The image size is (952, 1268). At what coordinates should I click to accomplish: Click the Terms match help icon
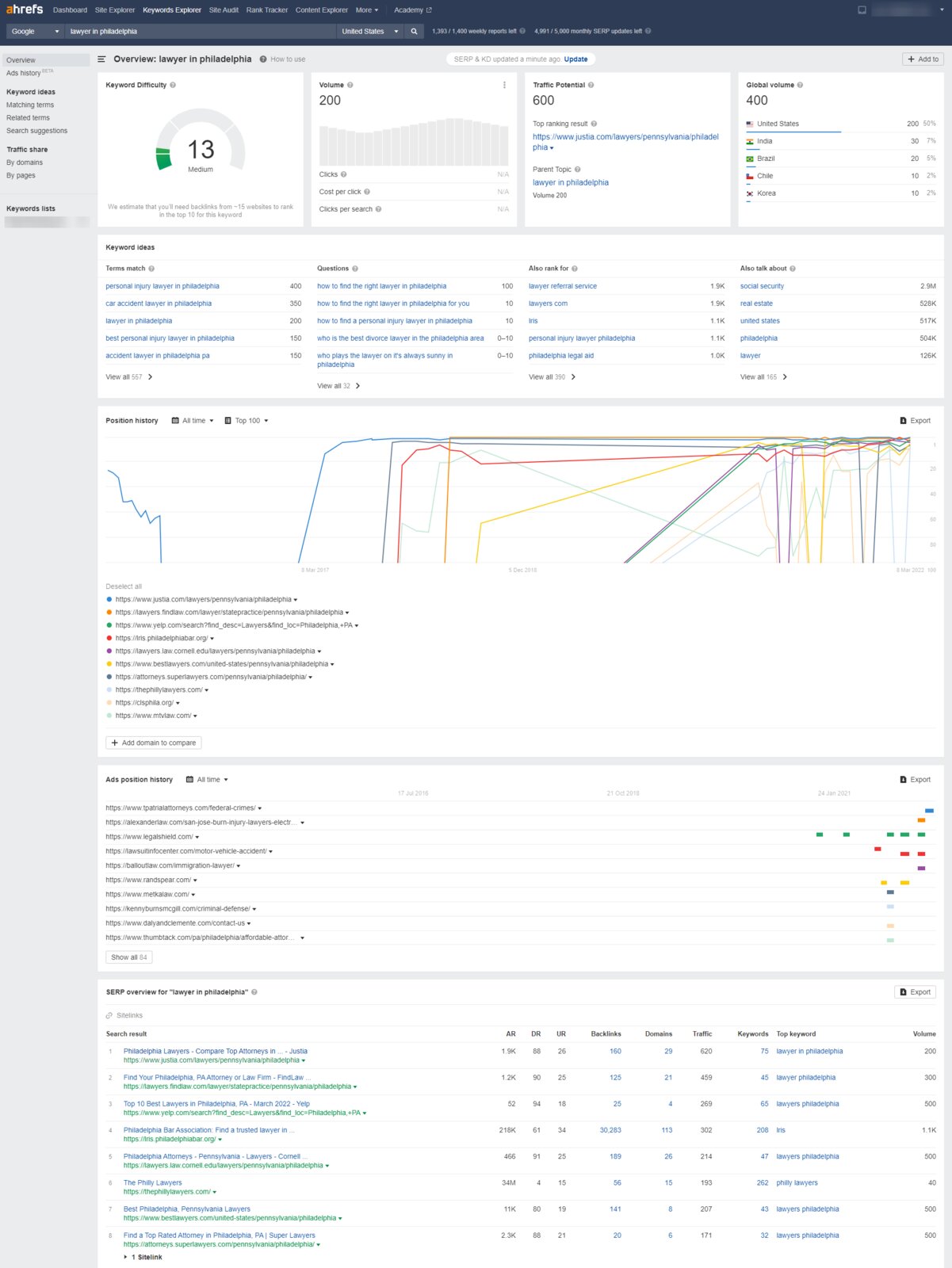click(x=151, y=269)
